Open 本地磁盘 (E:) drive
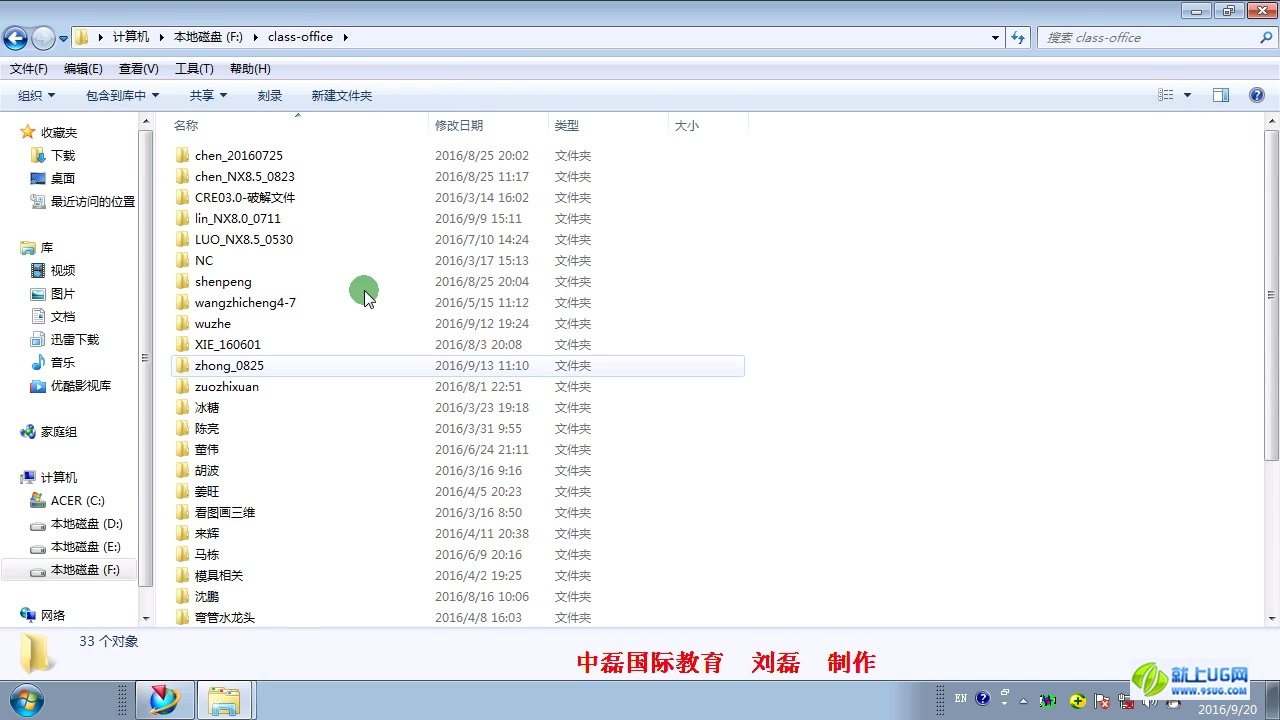The height and width of the screenshot is (720, 1280). coord(87,547)
